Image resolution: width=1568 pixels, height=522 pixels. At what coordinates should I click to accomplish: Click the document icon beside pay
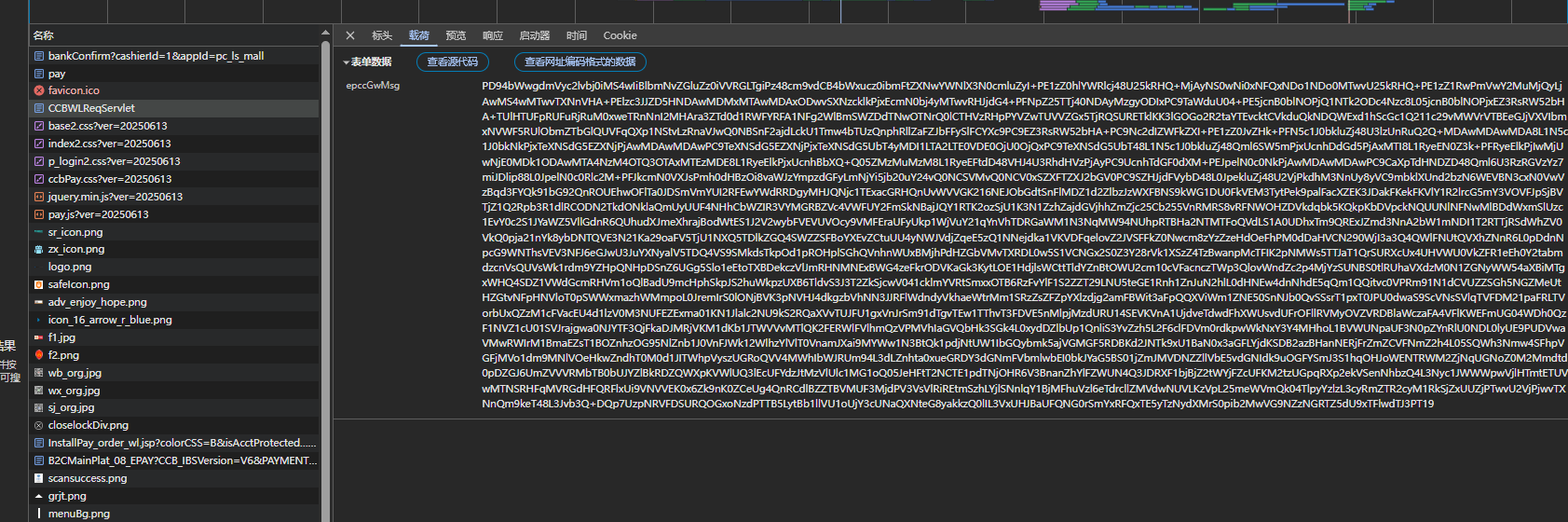39,74
